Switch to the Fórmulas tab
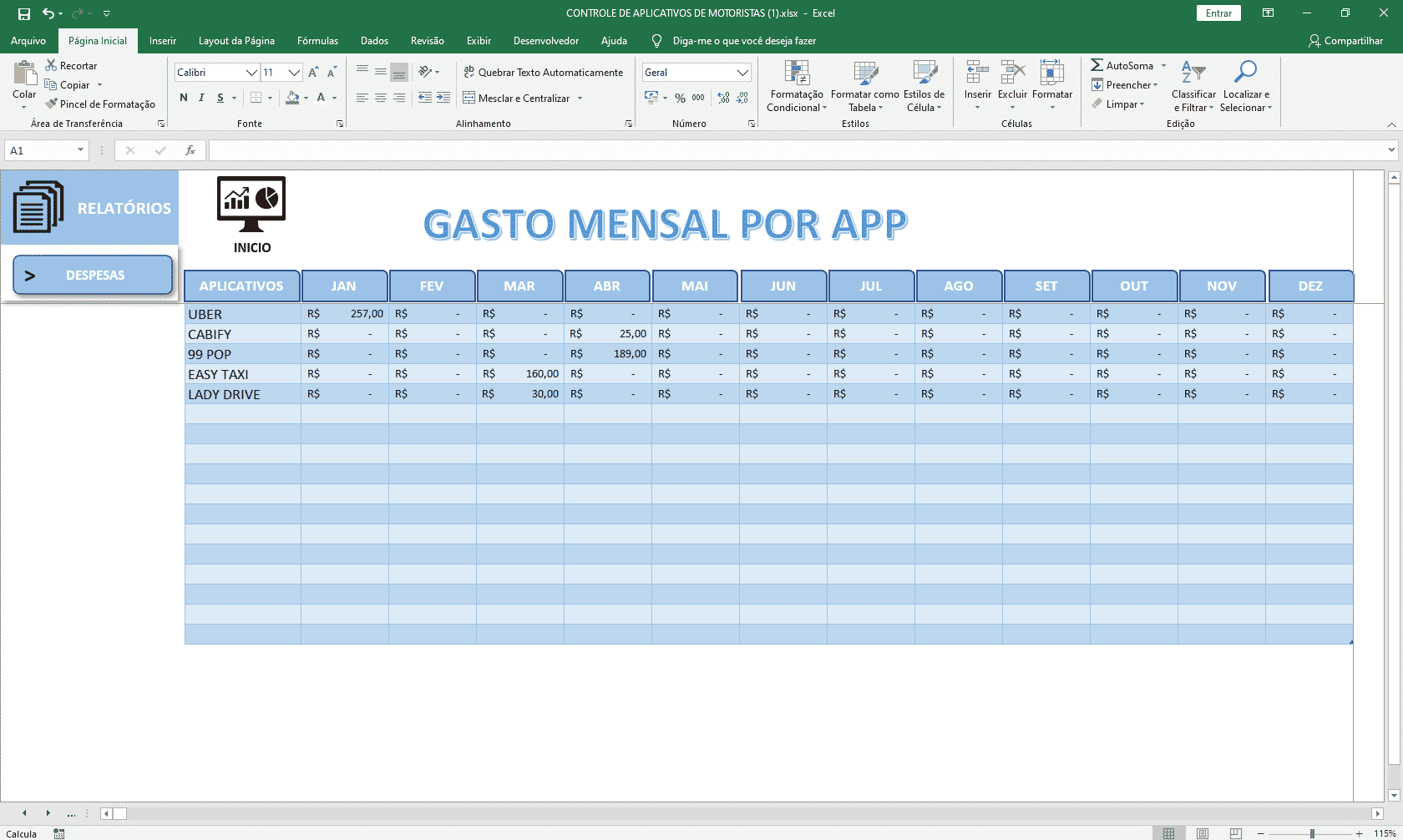The image size is (1403, 840). coord(317,40)
